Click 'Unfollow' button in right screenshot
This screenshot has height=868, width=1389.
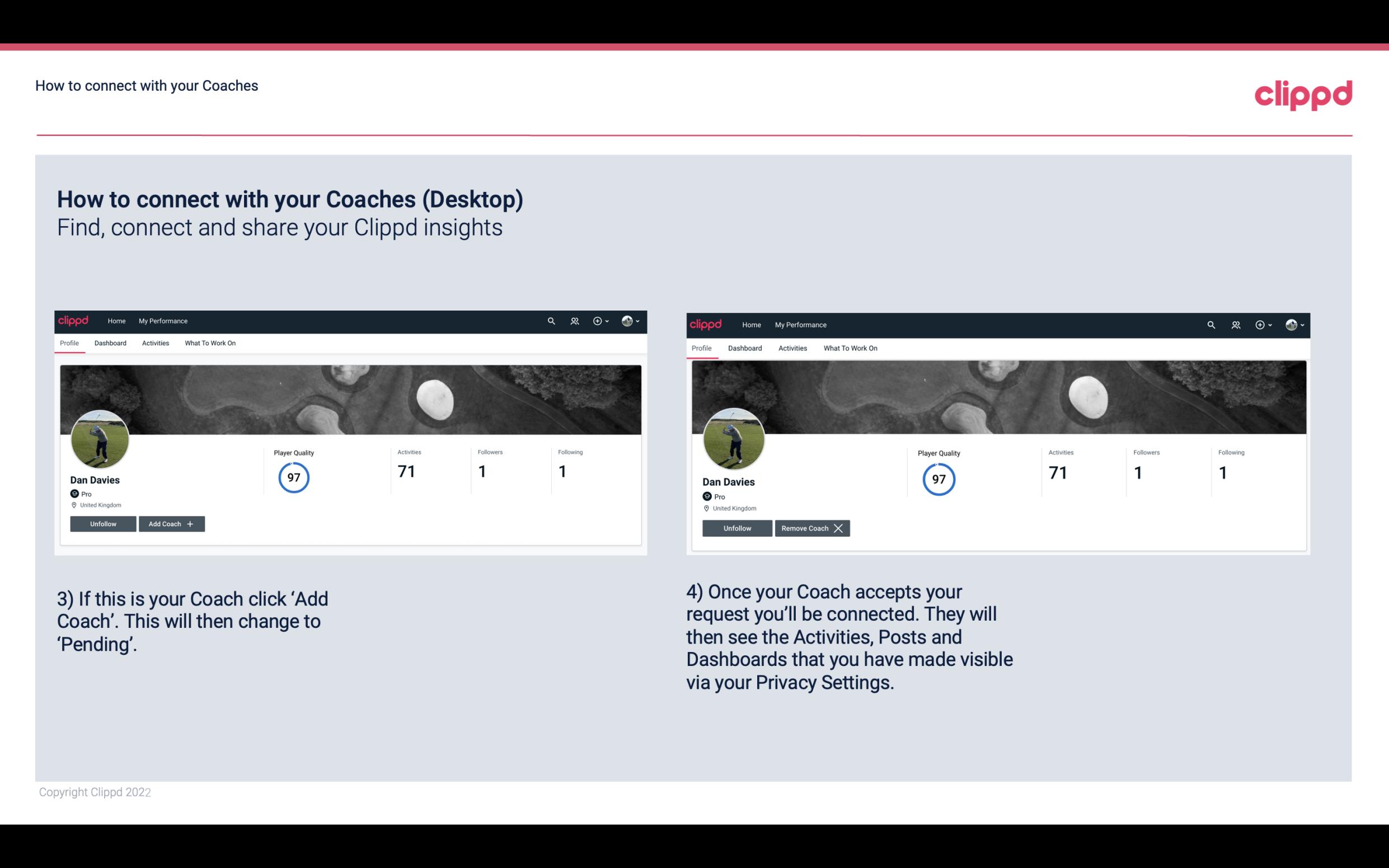click(736, 528)
